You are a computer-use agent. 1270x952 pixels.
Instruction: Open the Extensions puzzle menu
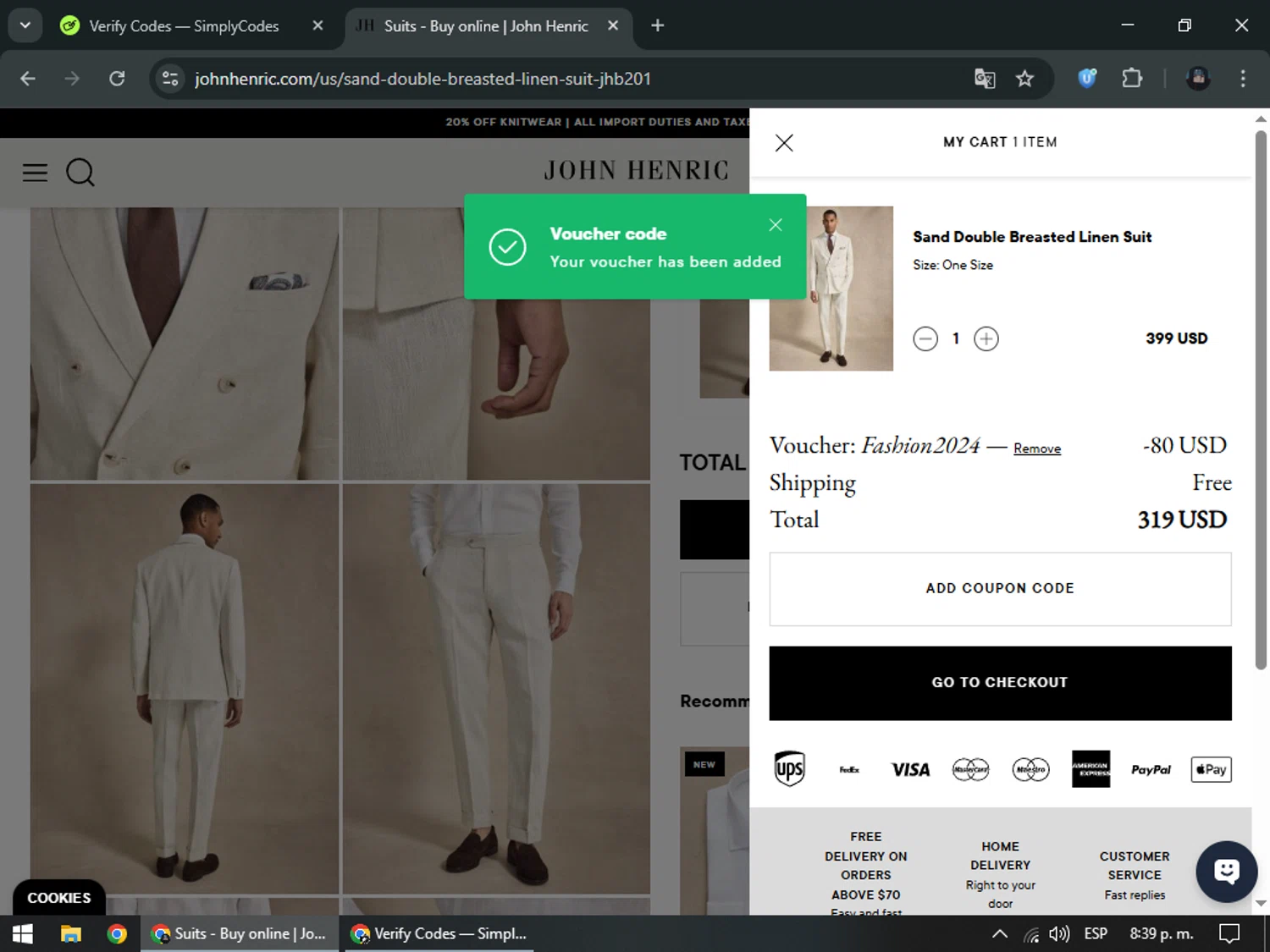click(x=1132, y=79)
